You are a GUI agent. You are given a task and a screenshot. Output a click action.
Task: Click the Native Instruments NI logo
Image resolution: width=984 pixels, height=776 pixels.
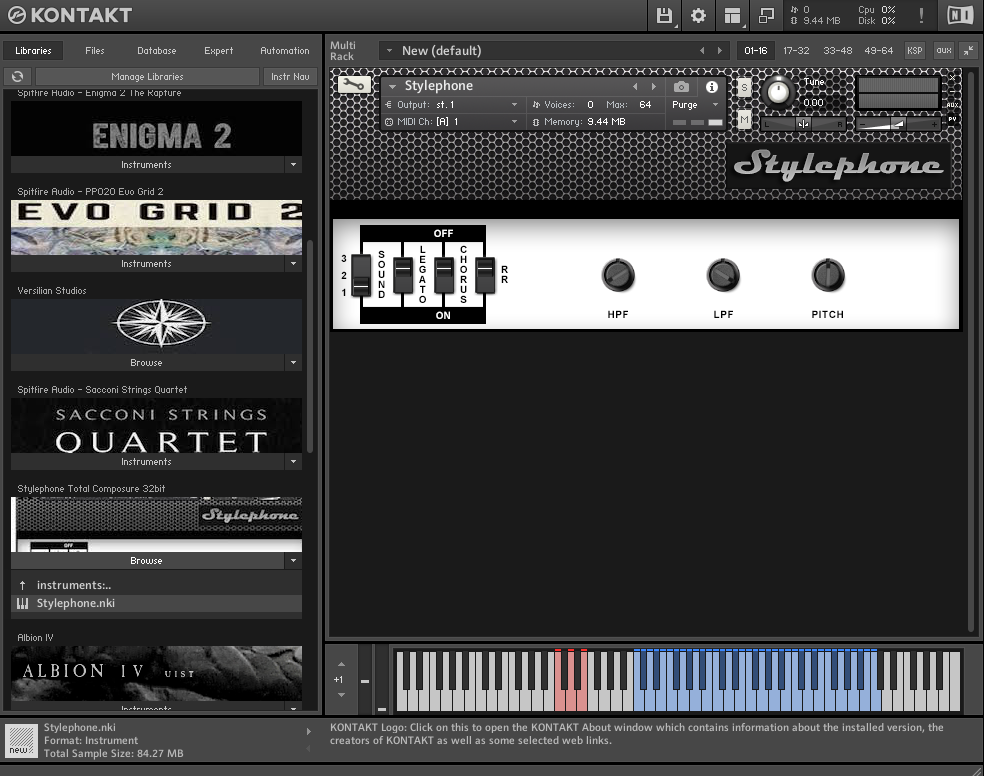[x=960, y=15]
